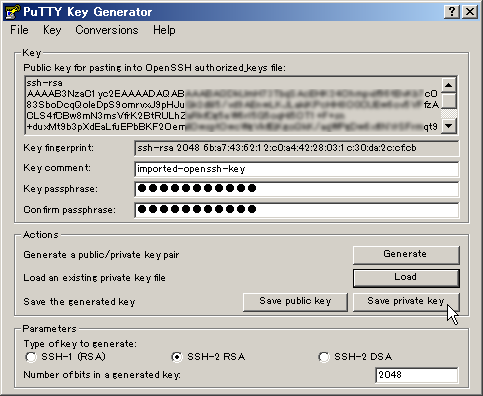Click the 'Type of key to generate:' label
This screenshot has height=396, width=483.
coord(80,344)
